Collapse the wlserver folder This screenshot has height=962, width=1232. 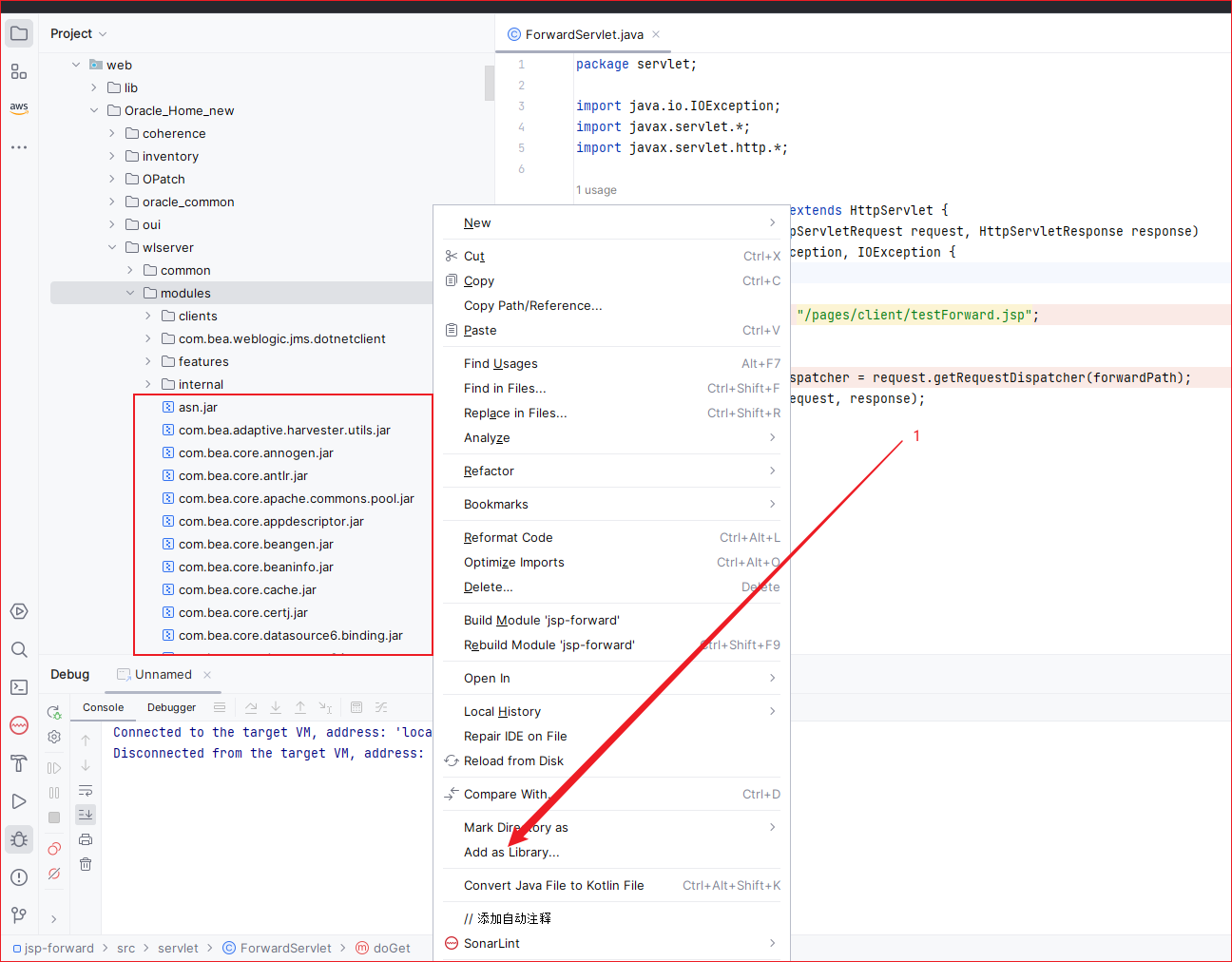[112, 247]
